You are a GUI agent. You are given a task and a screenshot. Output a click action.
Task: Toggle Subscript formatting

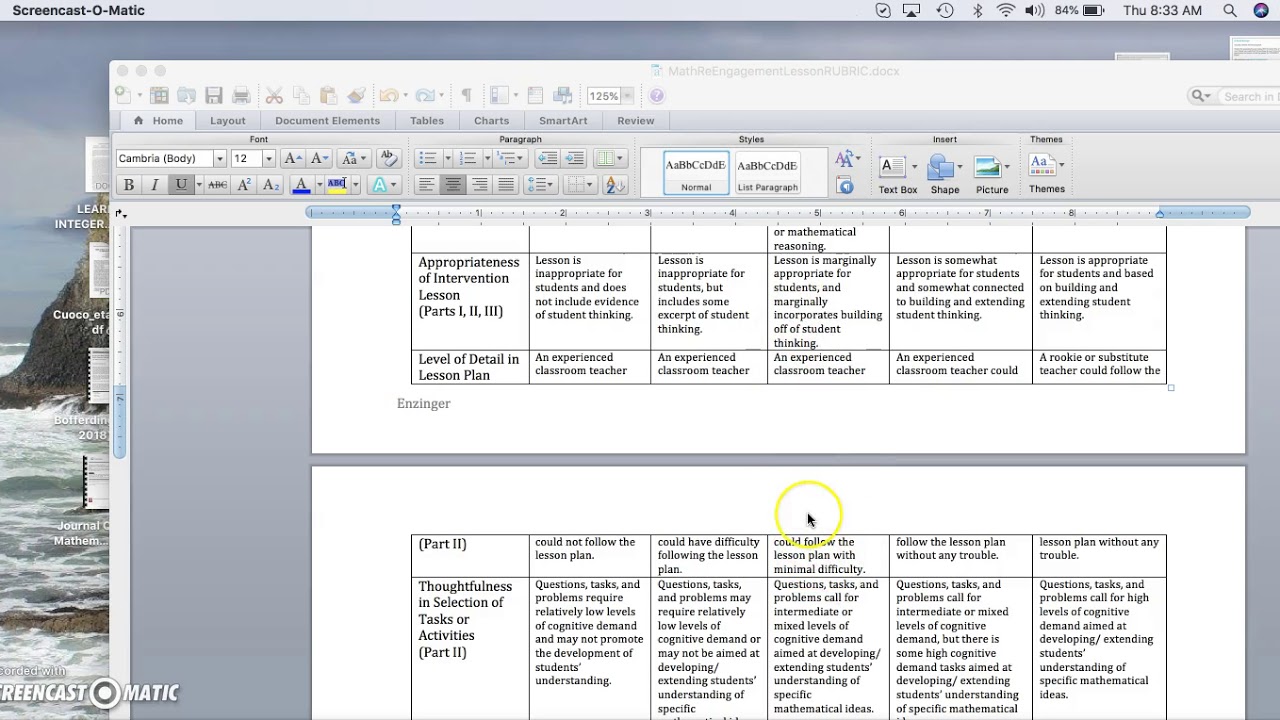point(271,185)
